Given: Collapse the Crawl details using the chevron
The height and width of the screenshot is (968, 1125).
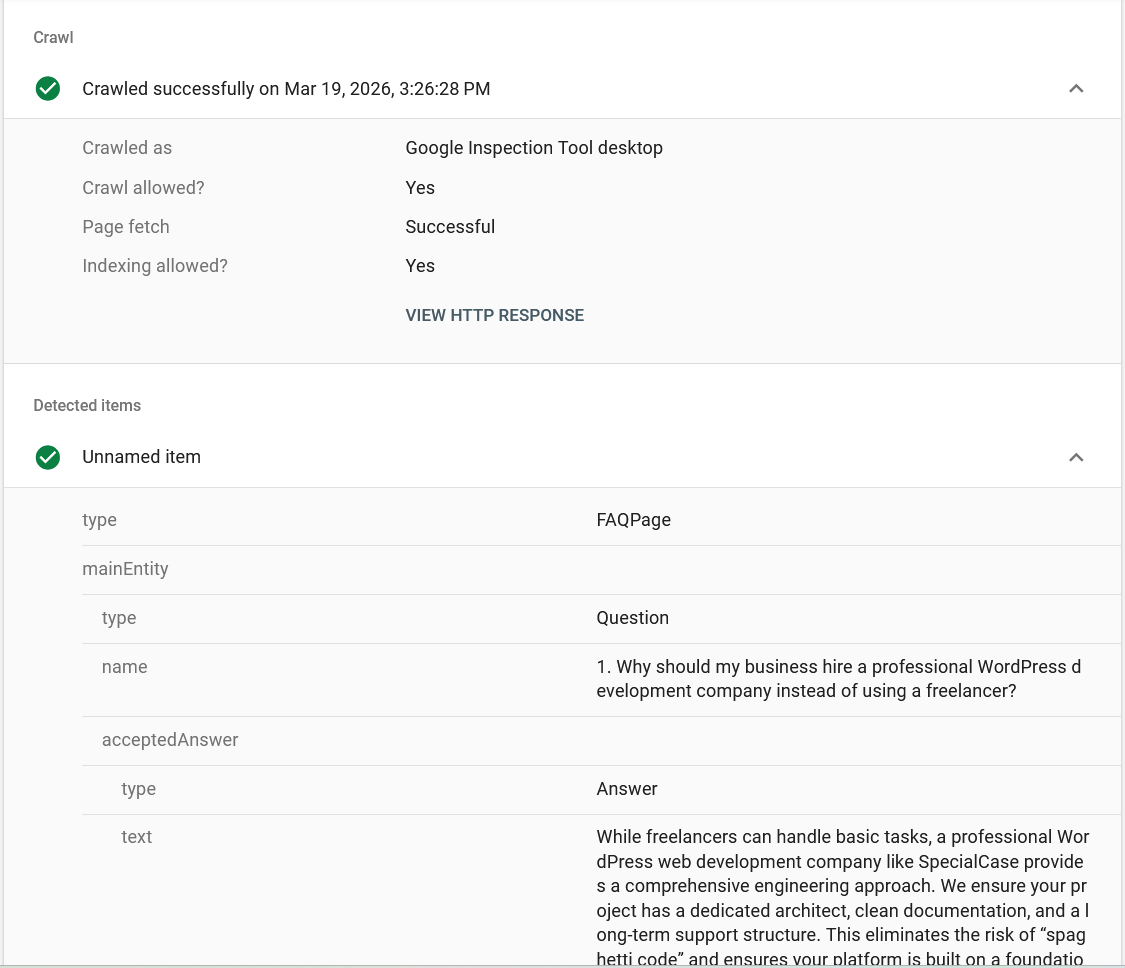Looking at the screenshot, I should click(x=1076, y=88).
